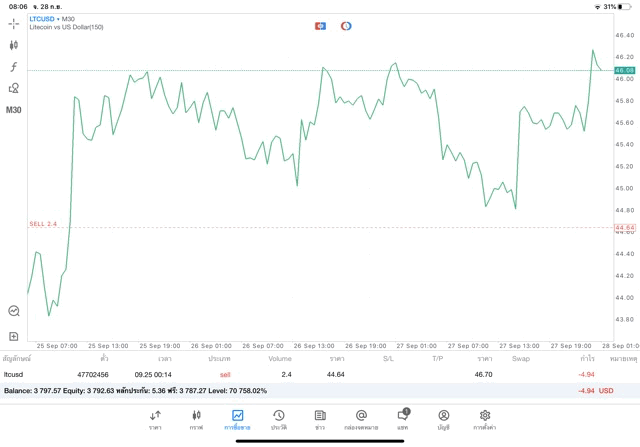Change chart type via candlestick icon

pyautogui.click(x=14, y=44)
